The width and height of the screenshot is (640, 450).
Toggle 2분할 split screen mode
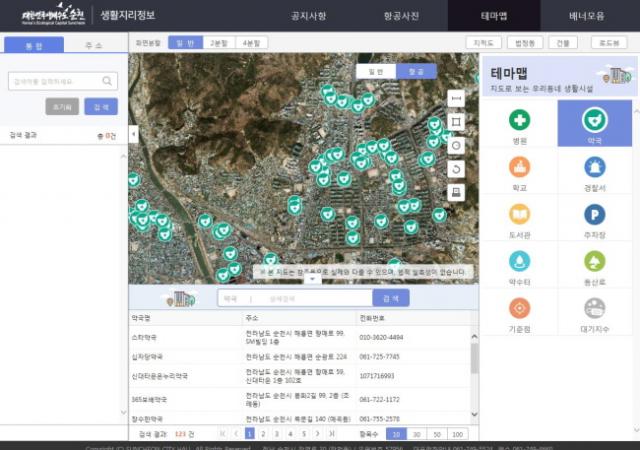[217, 44]
